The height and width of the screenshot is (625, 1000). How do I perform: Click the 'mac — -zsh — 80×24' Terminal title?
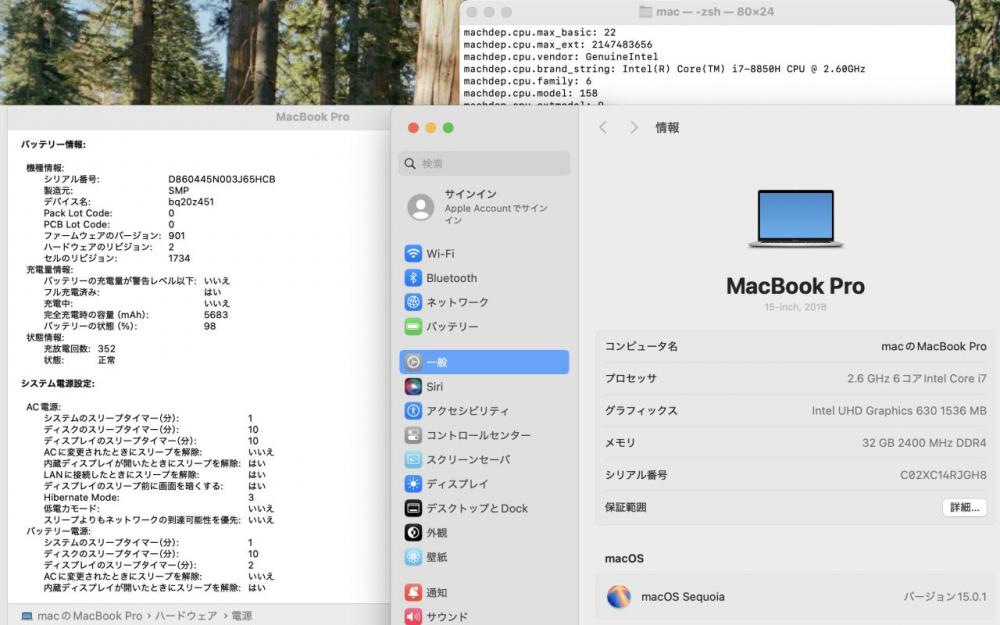pos(715,12)
